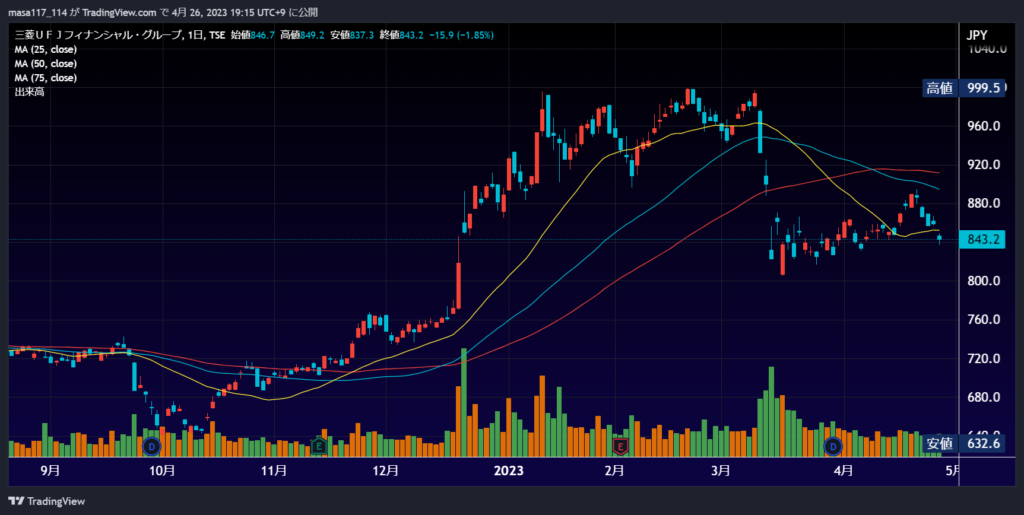Screen dimensions: 1024x515
Task: Select the MA (25, close) indicator label
Action: pyautogui.click(x=46, y=50)
